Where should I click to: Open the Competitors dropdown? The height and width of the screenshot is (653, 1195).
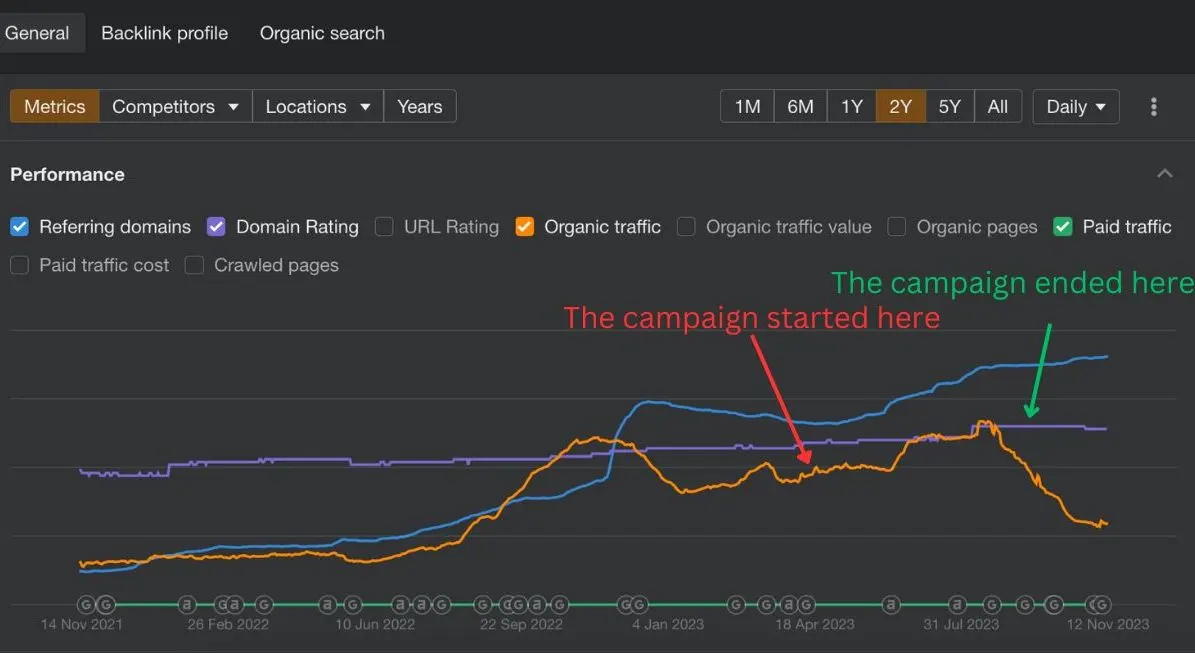pos(175,107)
